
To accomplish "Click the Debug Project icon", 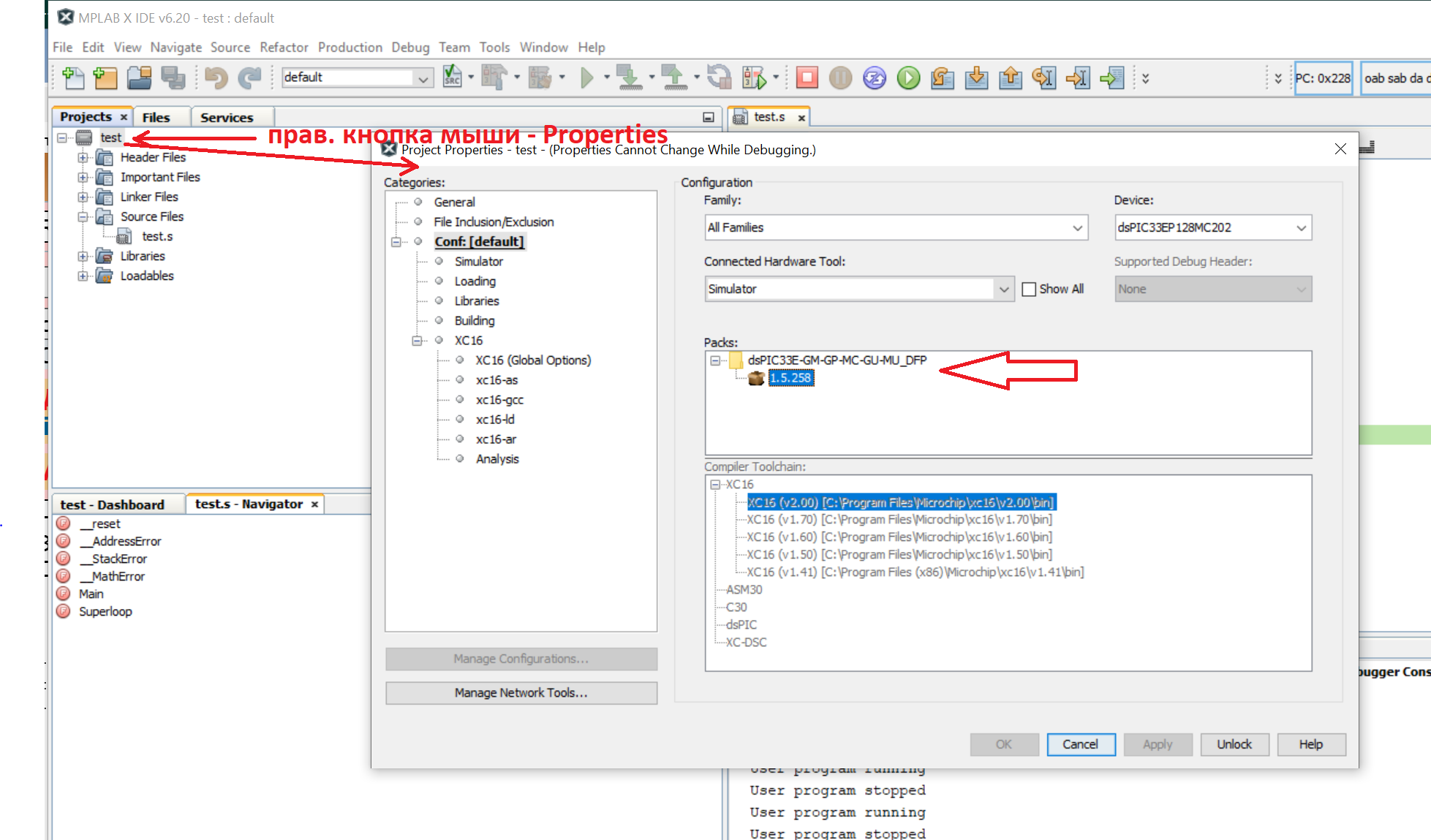I will [754, 77].
